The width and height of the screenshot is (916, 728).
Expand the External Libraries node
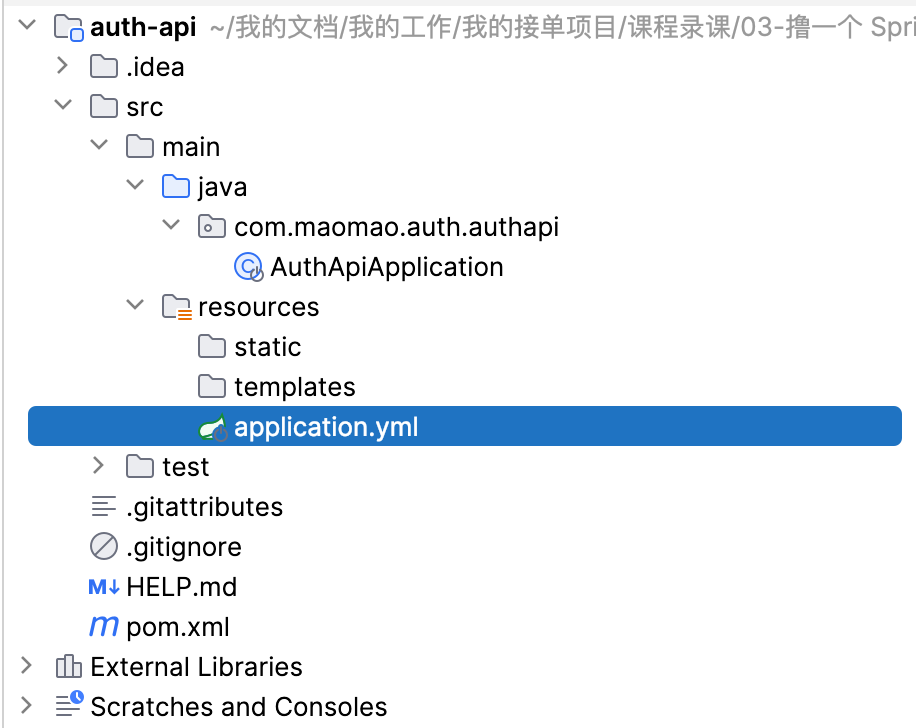tap(27, 667)
